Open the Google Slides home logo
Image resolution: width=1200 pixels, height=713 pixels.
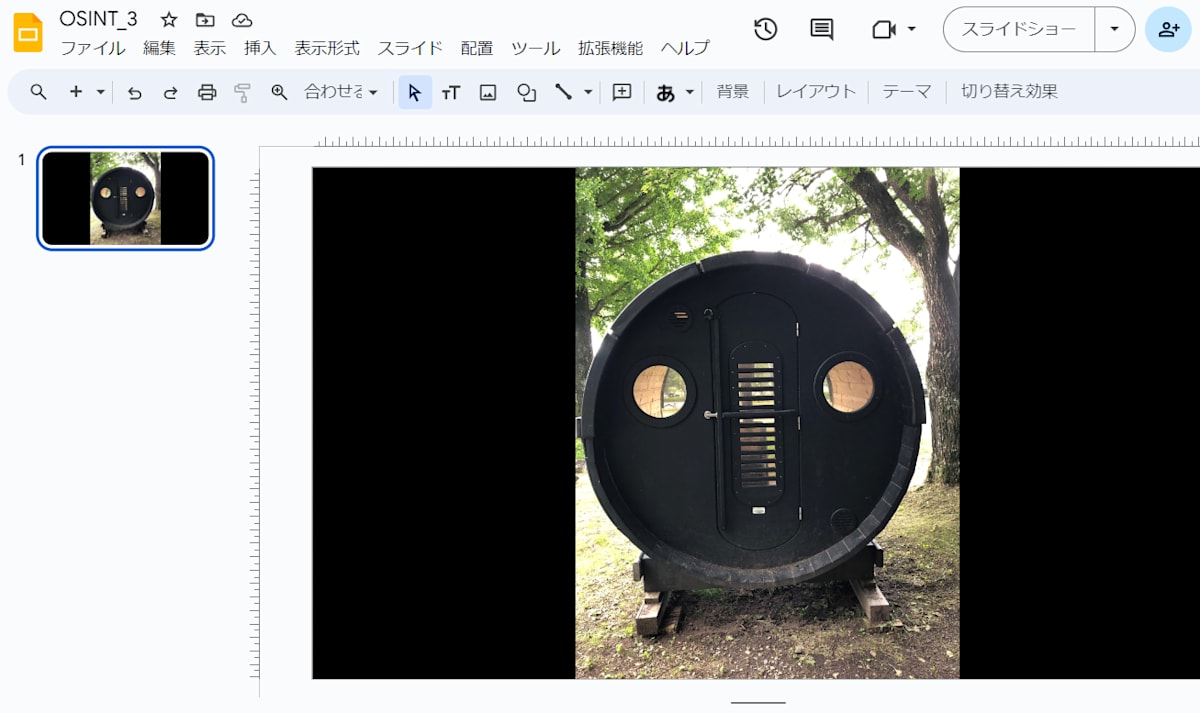click(x=28, y=33)
